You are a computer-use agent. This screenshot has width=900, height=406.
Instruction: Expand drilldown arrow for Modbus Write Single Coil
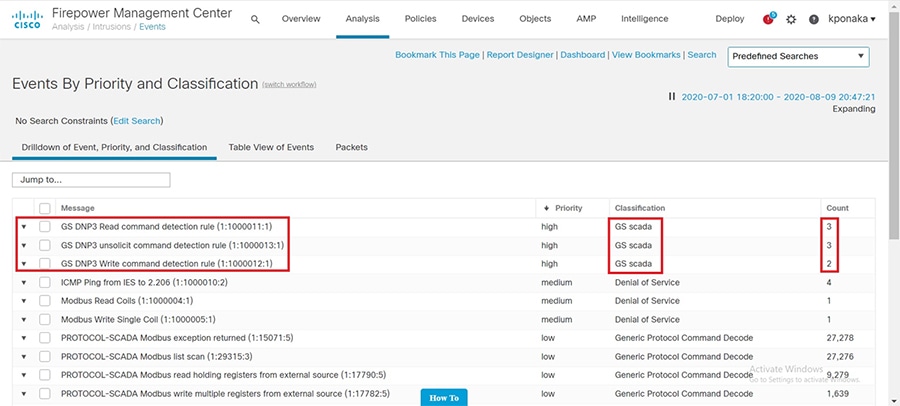[24, 319]
